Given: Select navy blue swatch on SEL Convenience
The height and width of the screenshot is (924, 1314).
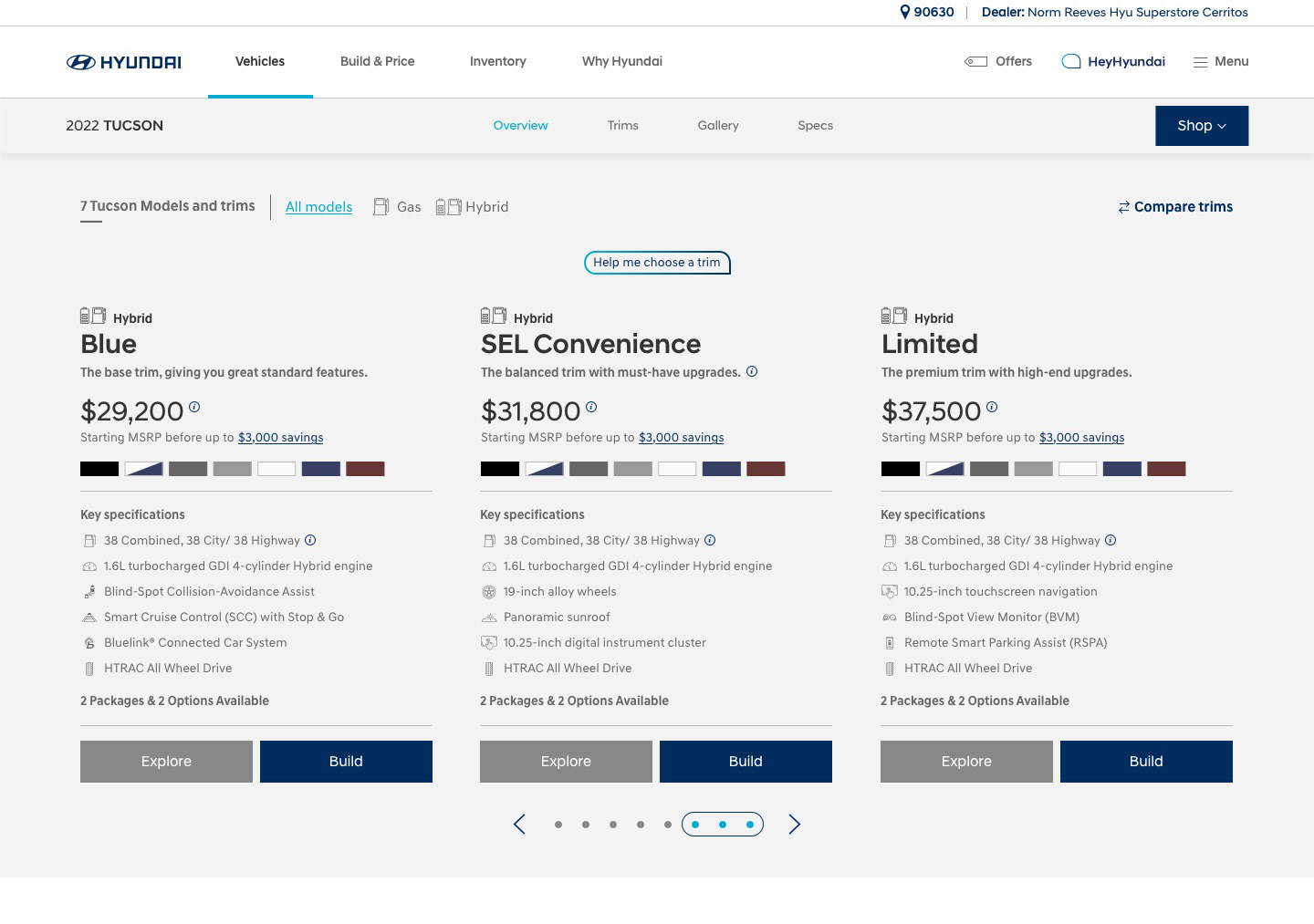Looking at the screenshot, I should pos(722,469).
